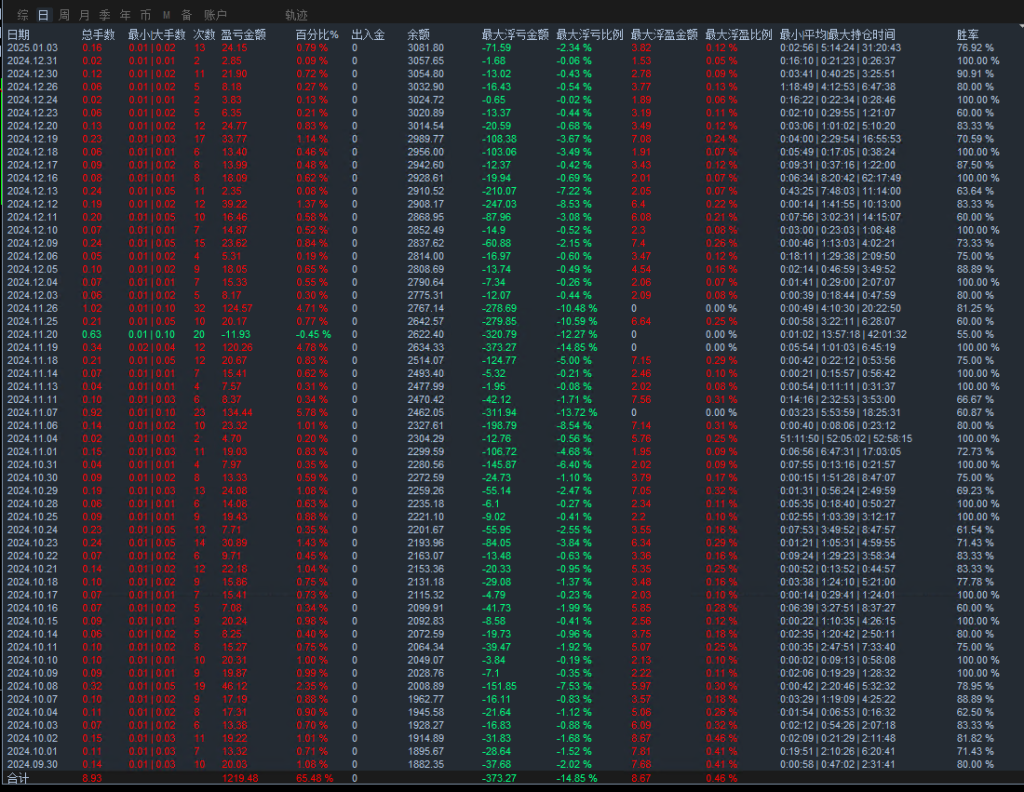The width and height of the screenshot is (1024, 792).
Task: Select the 2025.01.03 date row
Action: (x=33, y=48)
